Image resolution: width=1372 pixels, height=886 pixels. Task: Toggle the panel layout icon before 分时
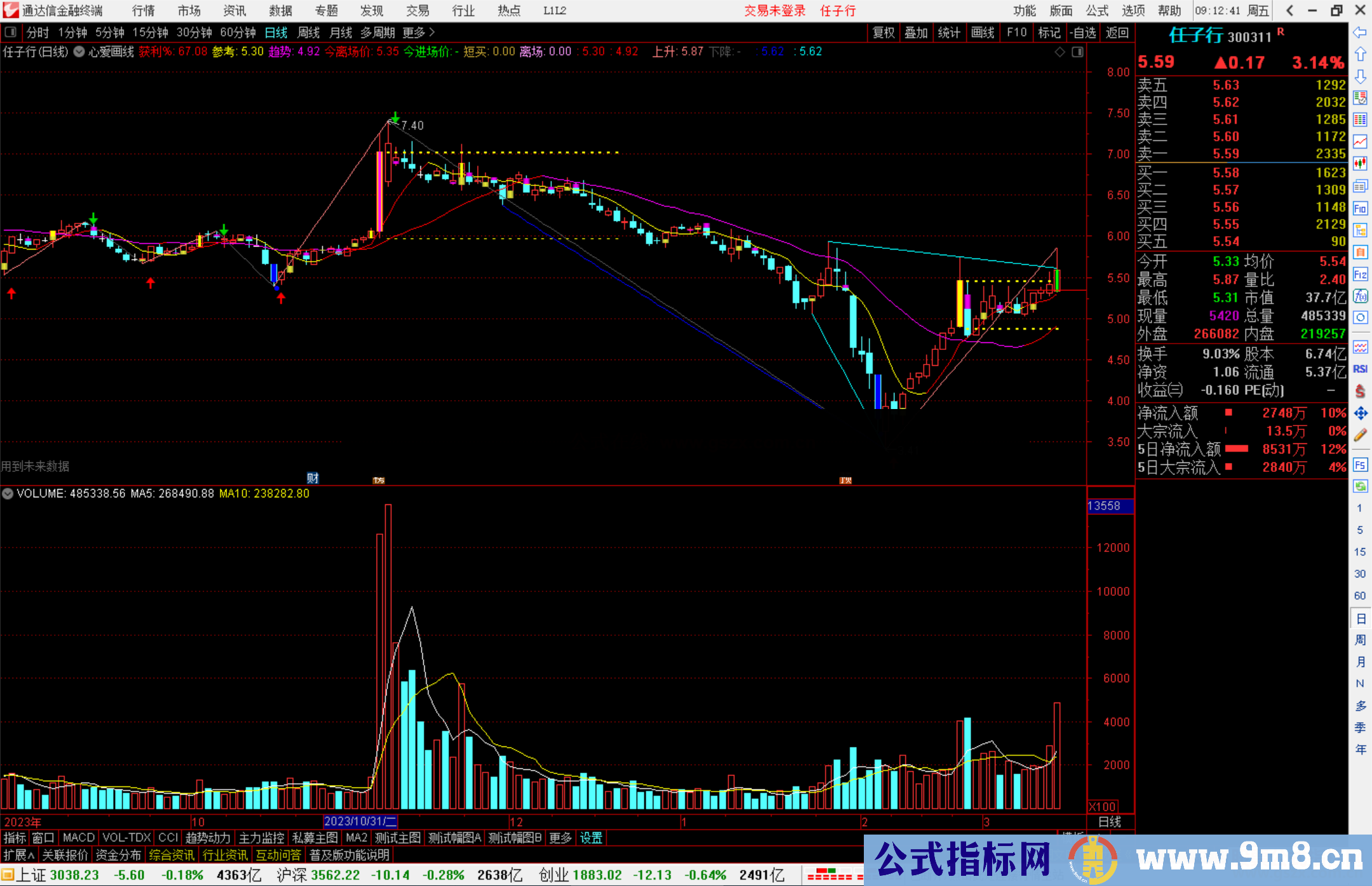11,32
